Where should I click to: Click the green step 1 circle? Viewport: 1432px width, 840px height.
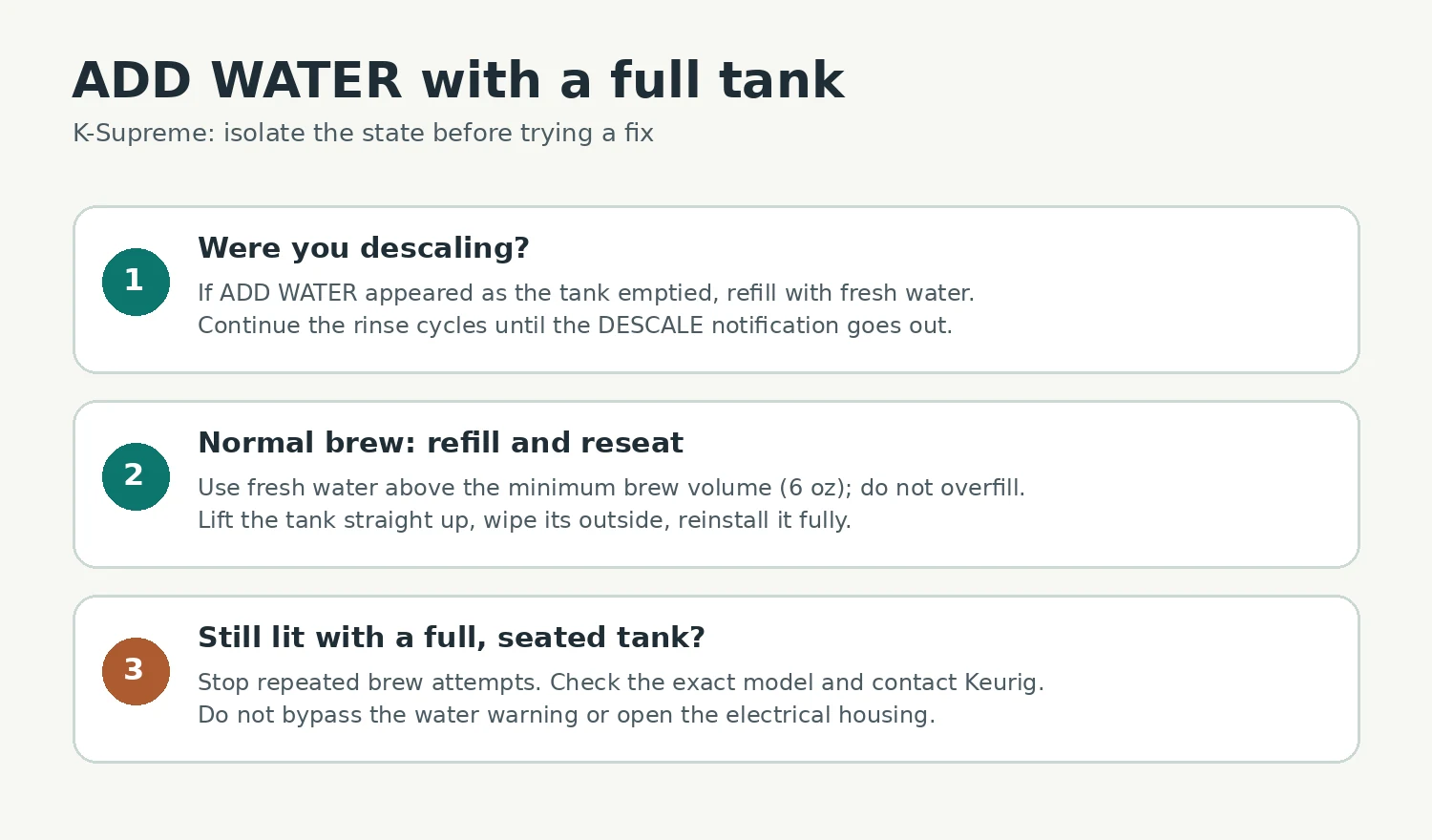136,282
